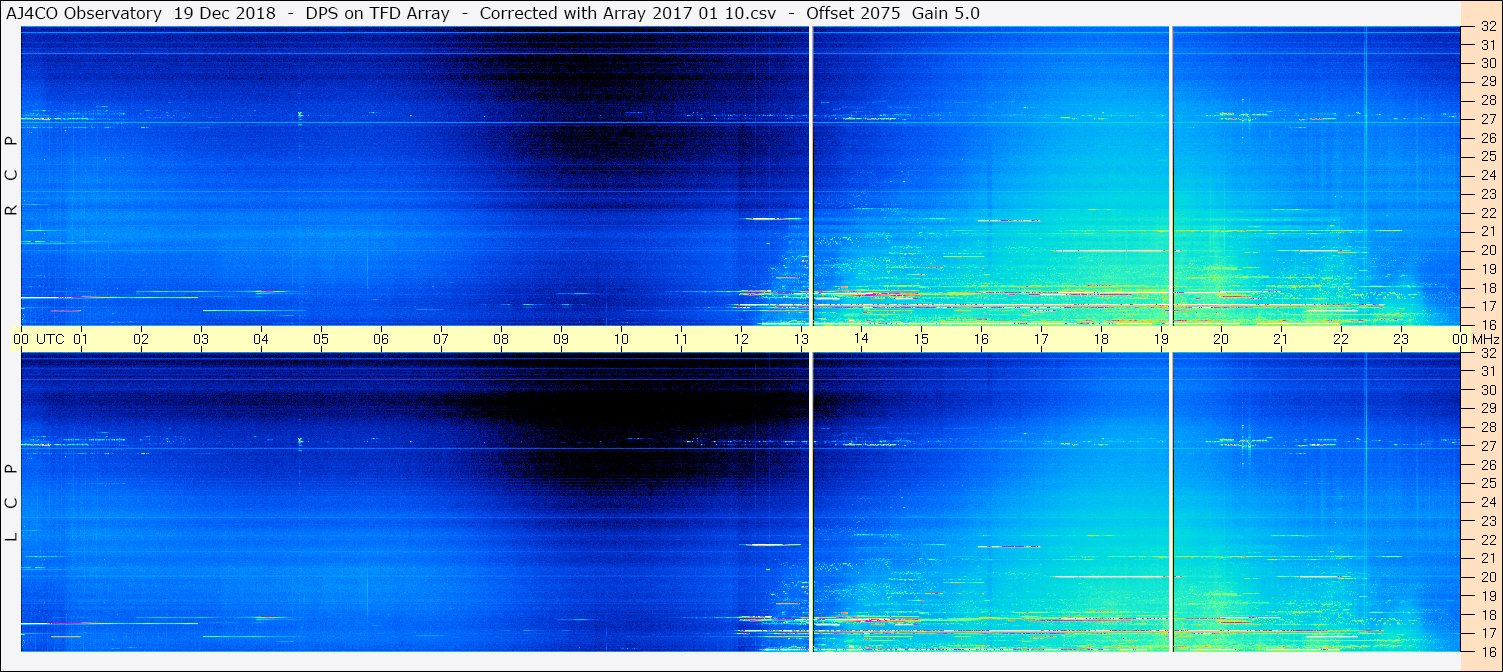1503x672 pixels.
Task: Select the 09 hour mark
Action: point(561,339)
